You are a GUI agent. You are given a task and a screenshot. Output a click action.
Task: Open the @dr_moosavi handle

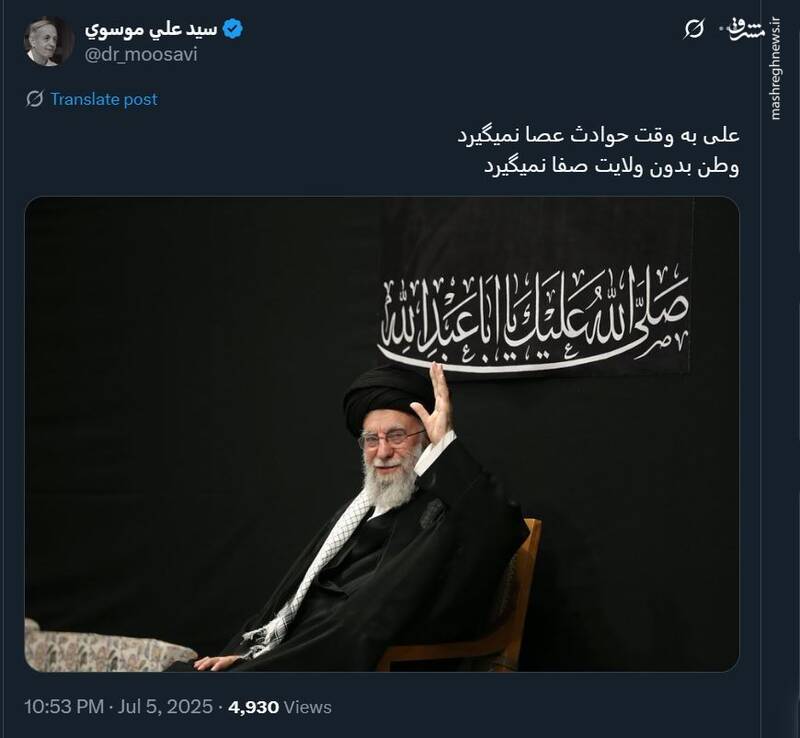pos(141,54)
